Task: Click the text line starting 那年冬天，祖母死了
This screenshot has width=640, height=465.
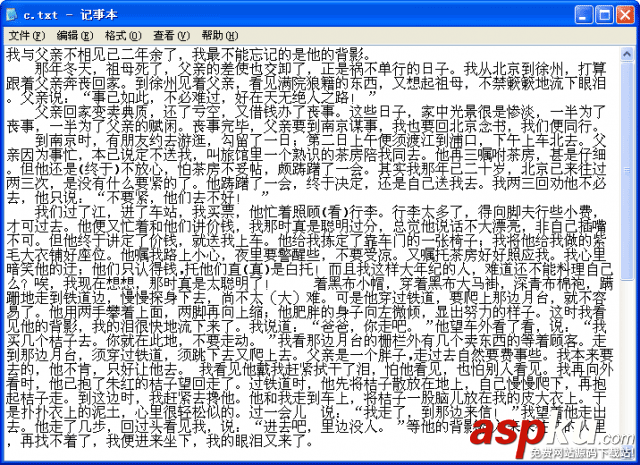Action: tap(320, 69)
